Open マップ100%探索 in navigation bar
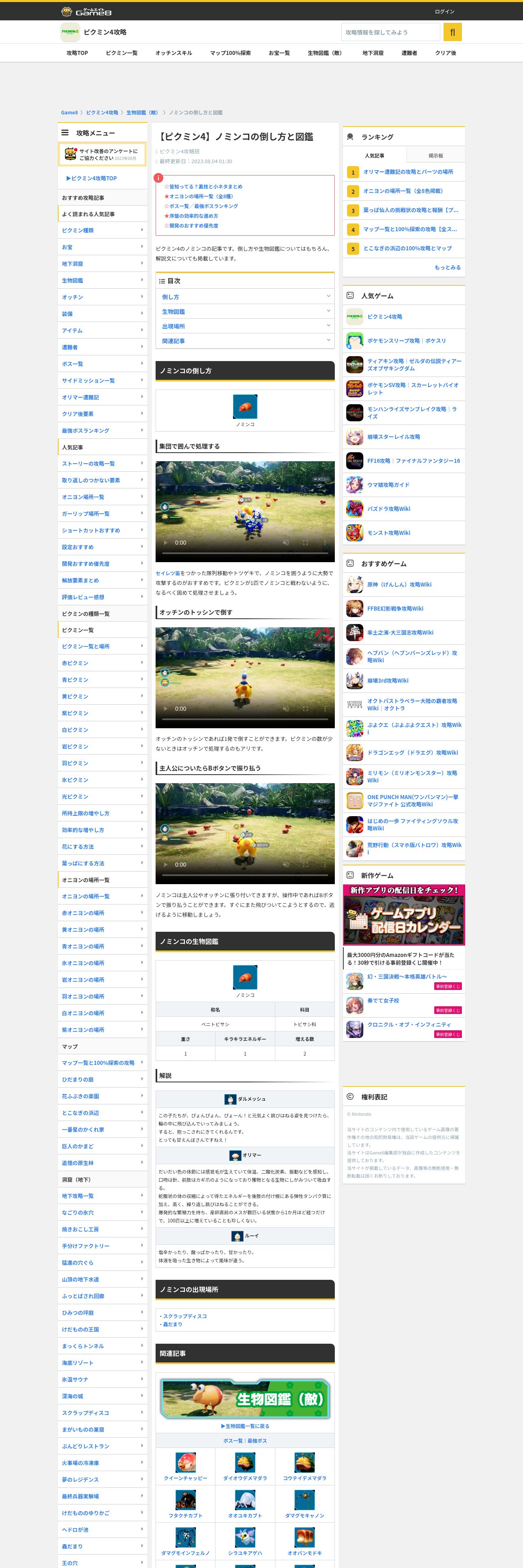The image size is (523, 1568). [231, 53]
